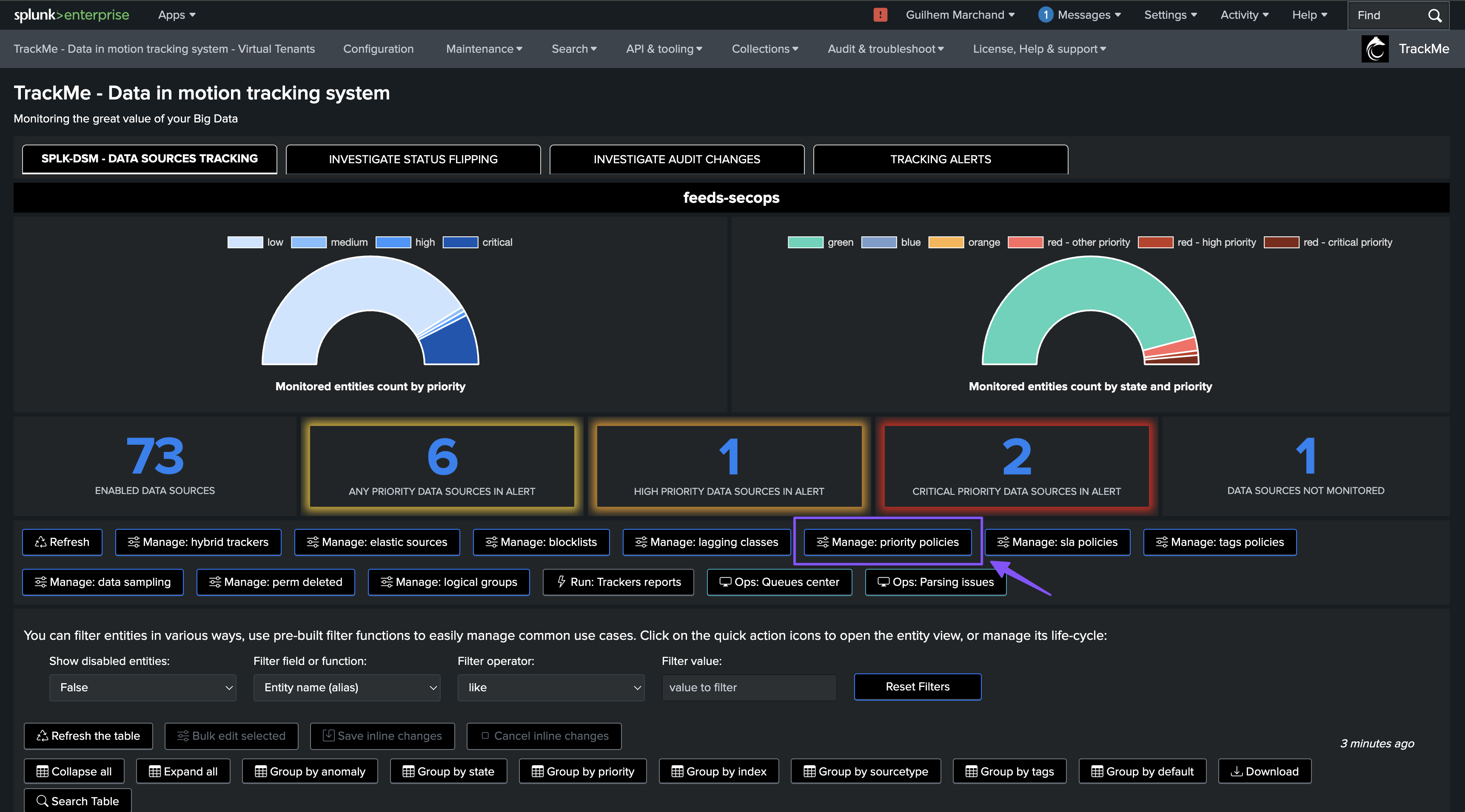
Task: Open the Search nav menu
Action: click(574, 49)
